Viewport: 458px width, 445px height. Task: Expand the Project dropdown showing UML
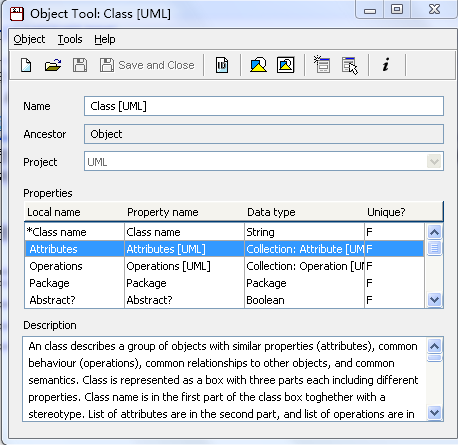click(434, 162)
